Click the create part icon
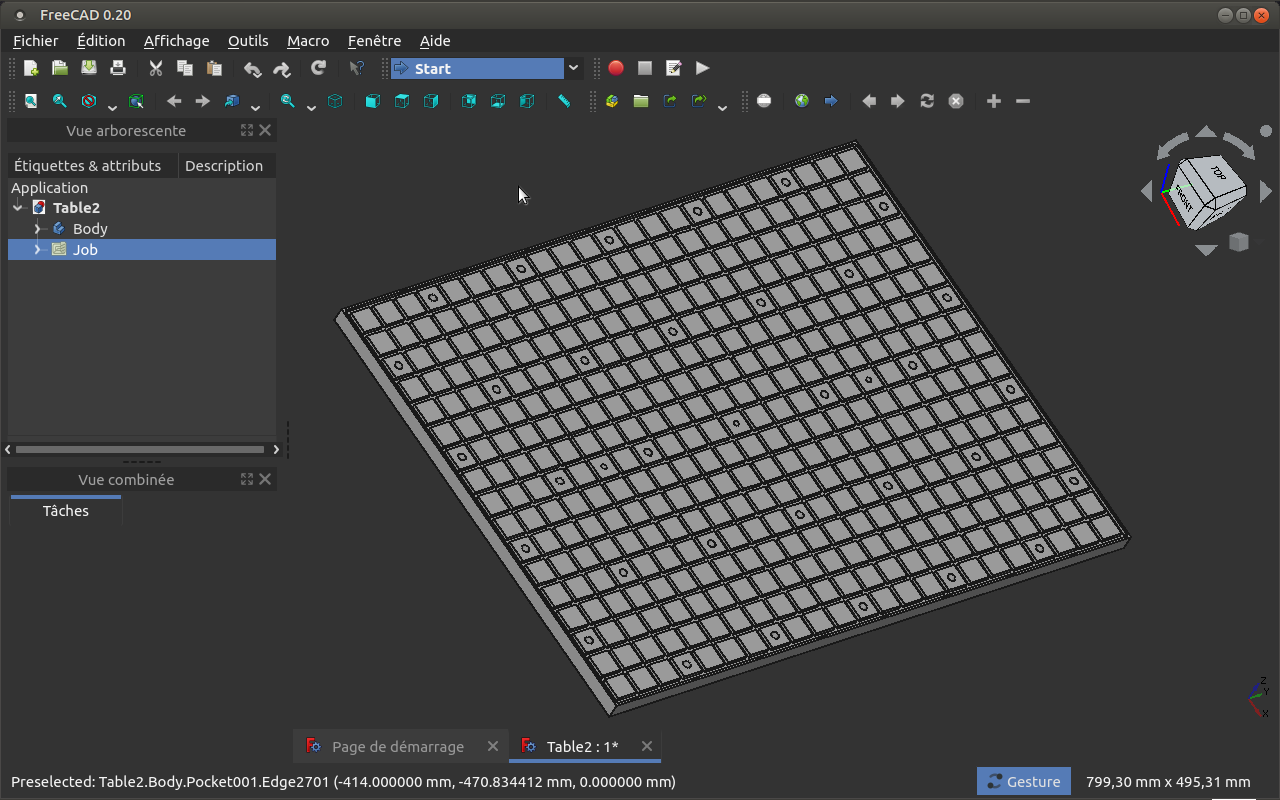Screen dimensions: 1280x800 coord(612,101)
